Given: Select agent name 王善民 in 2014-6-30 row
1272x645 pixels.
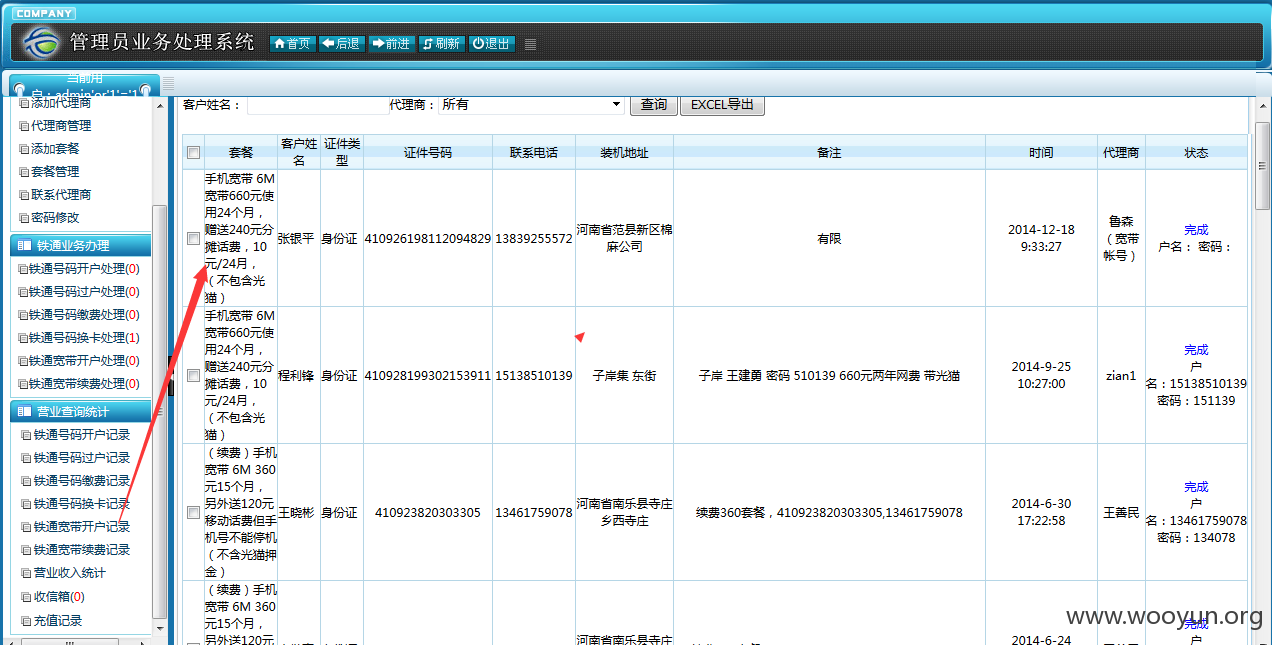Looking at the screenshot, I should [1121, 513].
